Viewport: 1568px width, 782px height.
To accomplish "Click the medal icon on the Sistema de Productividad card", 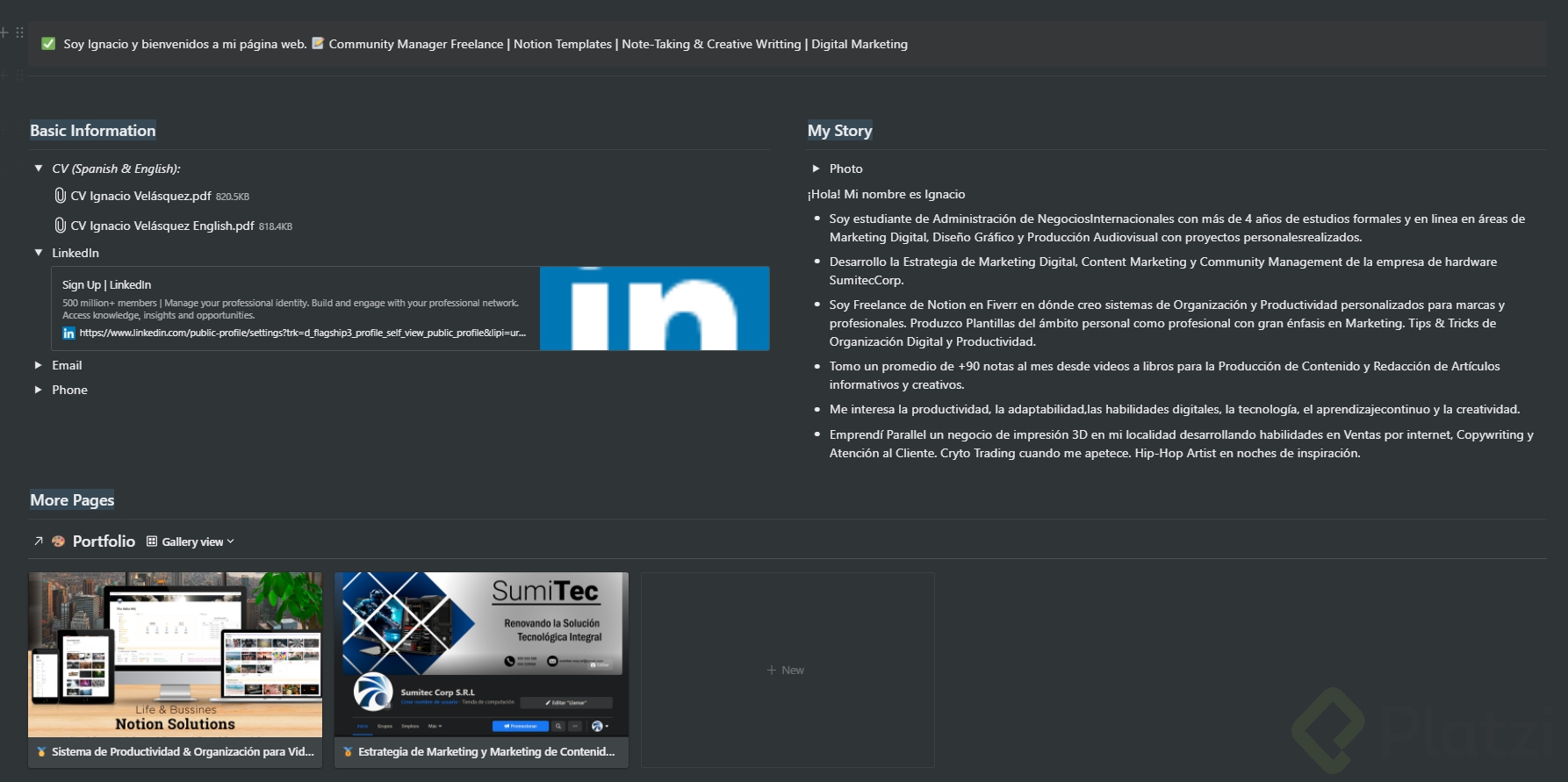I will 41,752.
